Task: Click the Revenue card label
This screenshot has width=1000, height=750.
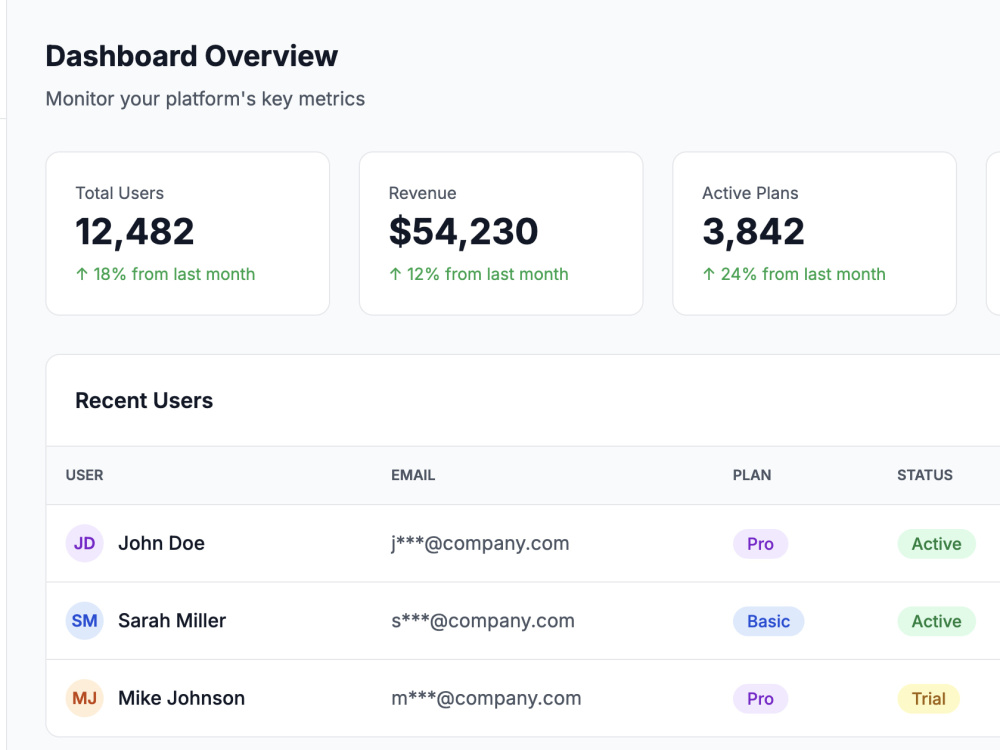Action: (422, 193)
